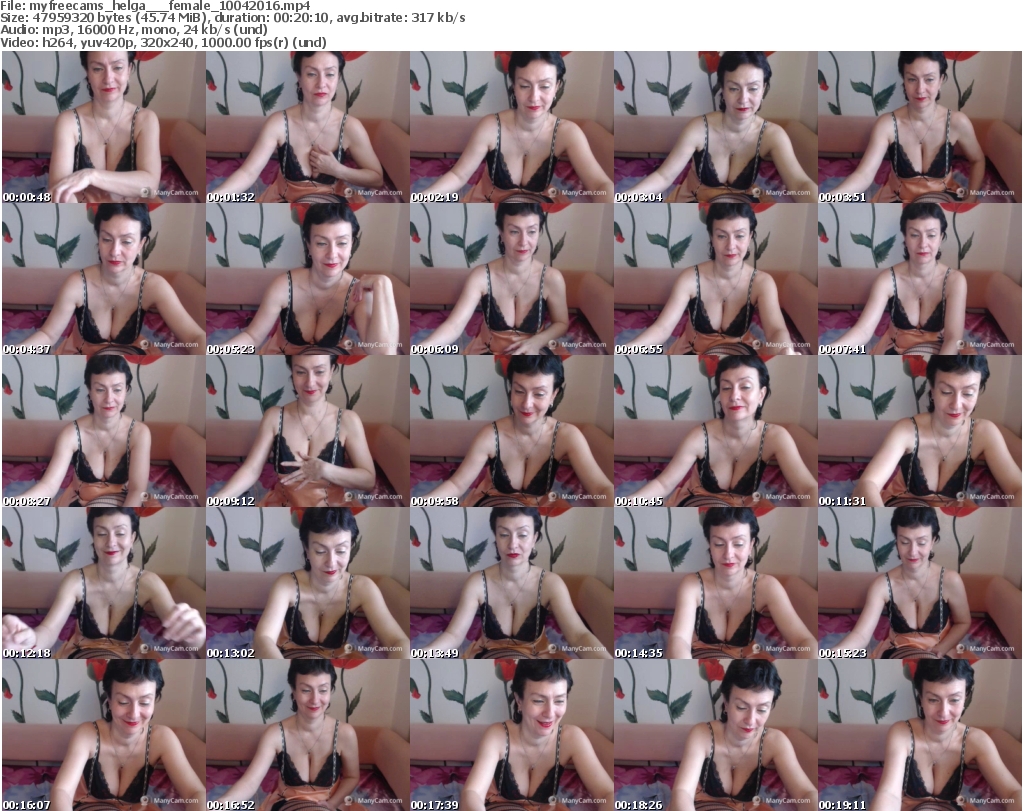Select the 00:16:07 frame
The height and width of the screenshot is (811, 1024).
click(104, 735)
